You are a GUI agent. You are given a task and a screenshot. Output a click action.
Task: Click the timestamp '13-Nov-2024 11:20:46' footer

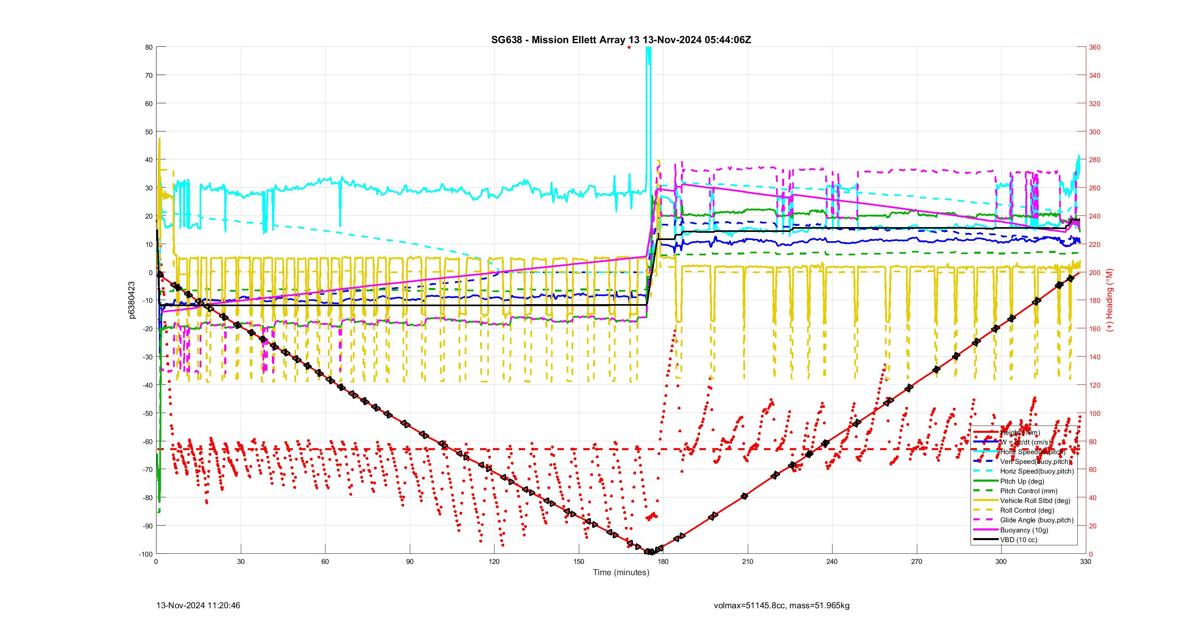coord(198,605)
